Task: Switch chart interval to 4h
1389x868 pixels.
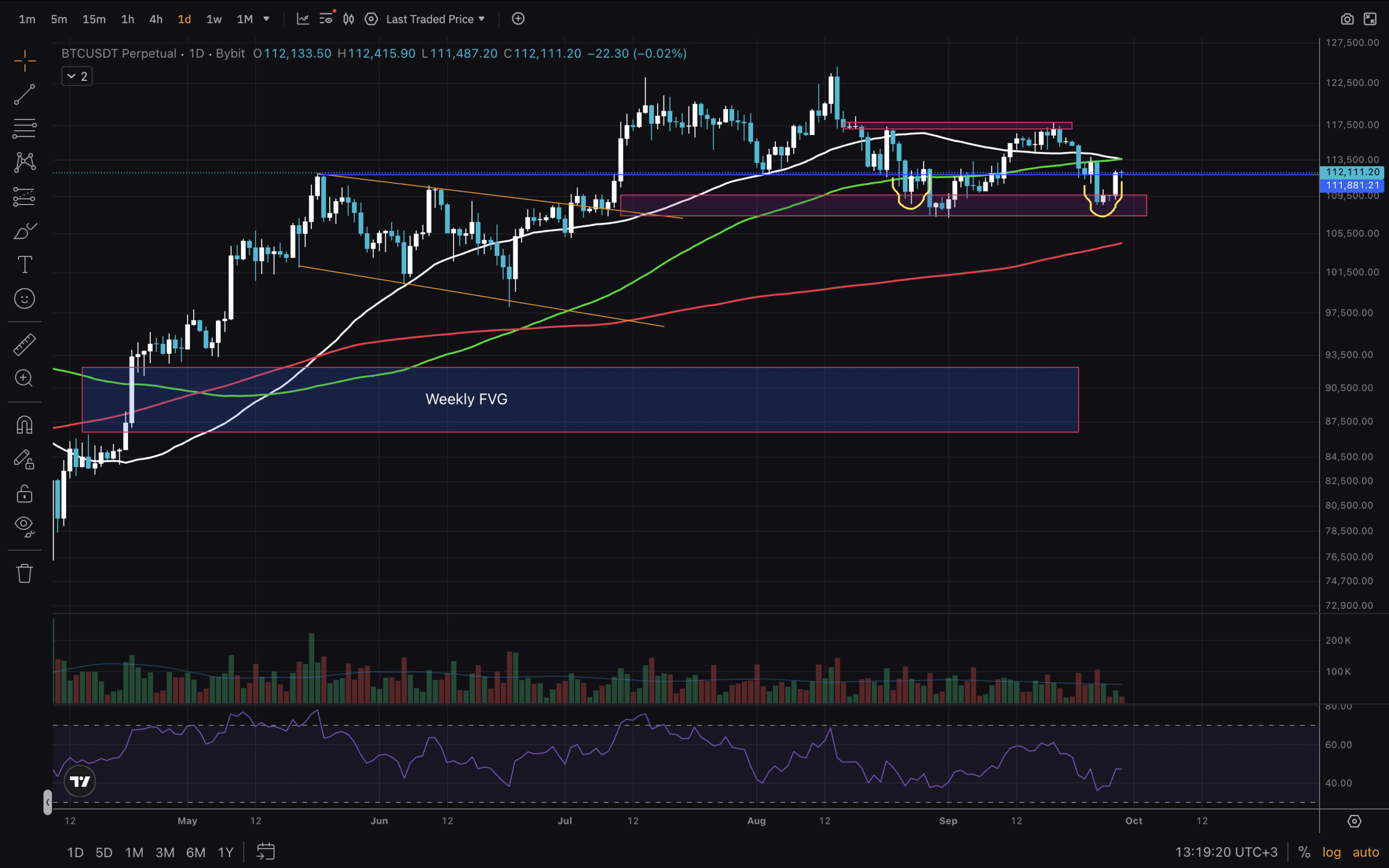Action: (x=156, y=19)
